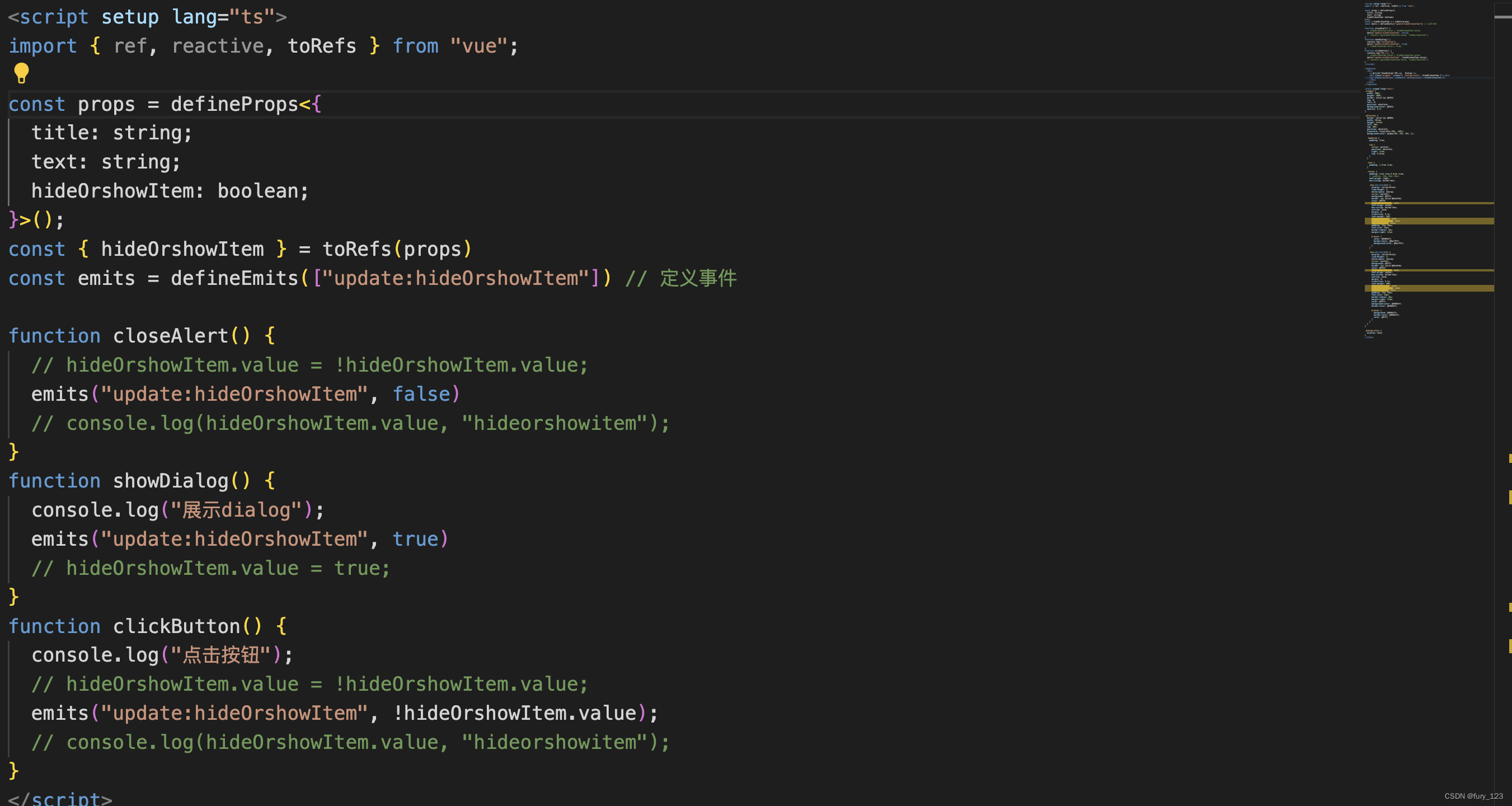The height and width of the screenshot is (806, 1512).
Task: Click 'ref' in the vue import line
Action: pyautogui.click(x=130, y=46)
